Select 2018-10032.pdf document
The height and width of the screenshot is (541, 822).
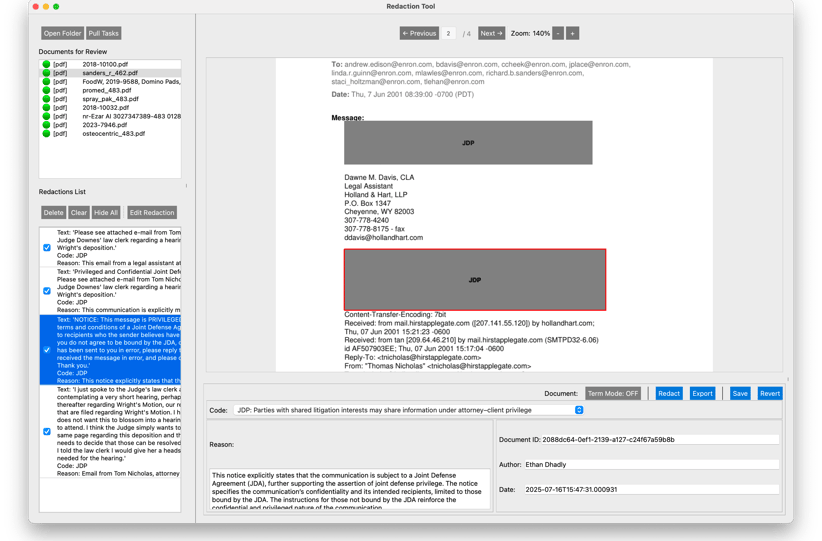tap(110, 107)
